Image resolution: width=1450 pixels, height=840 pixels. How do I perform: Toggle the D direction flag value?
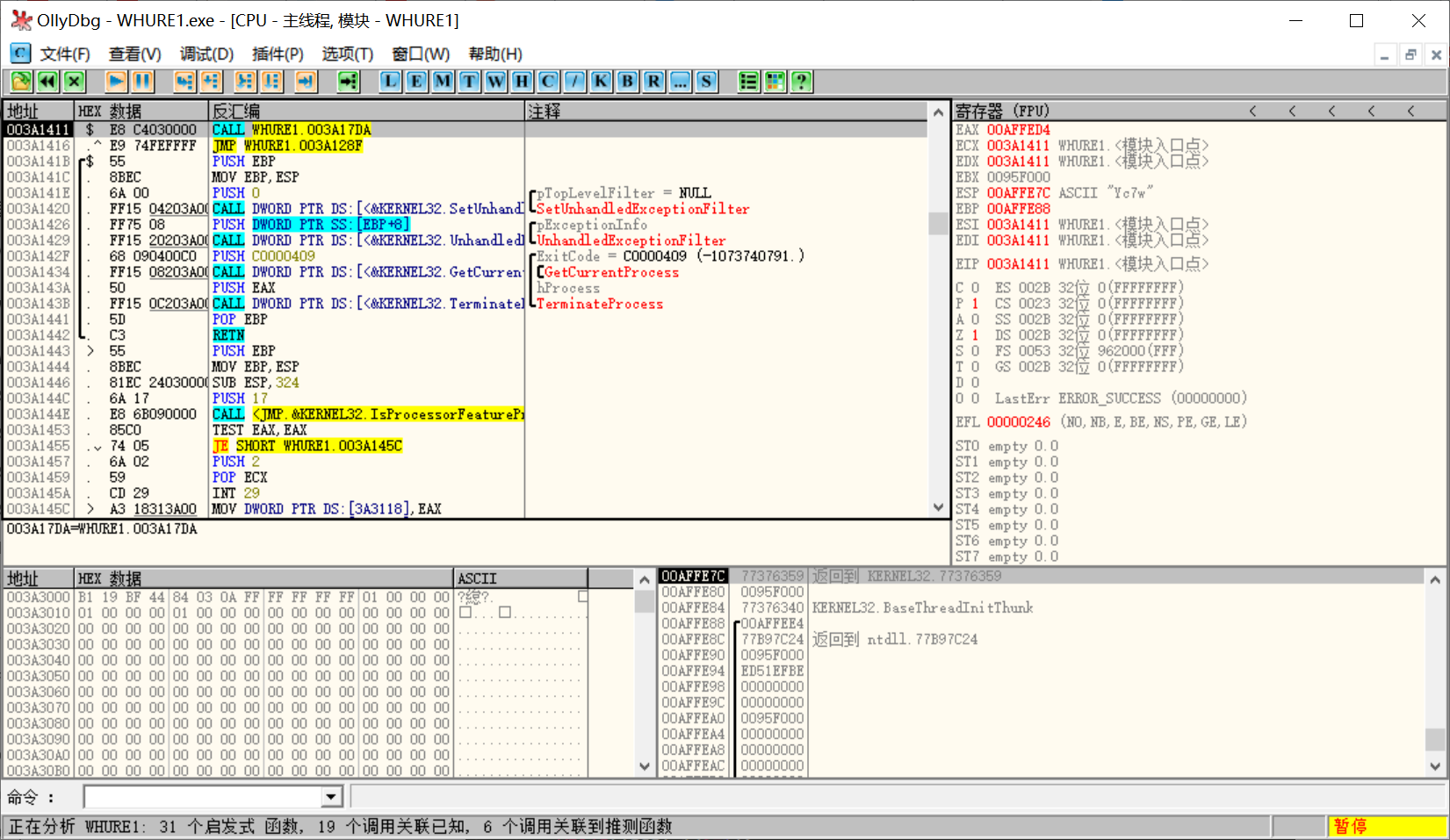pyautogui.click(x=975, y=383)
